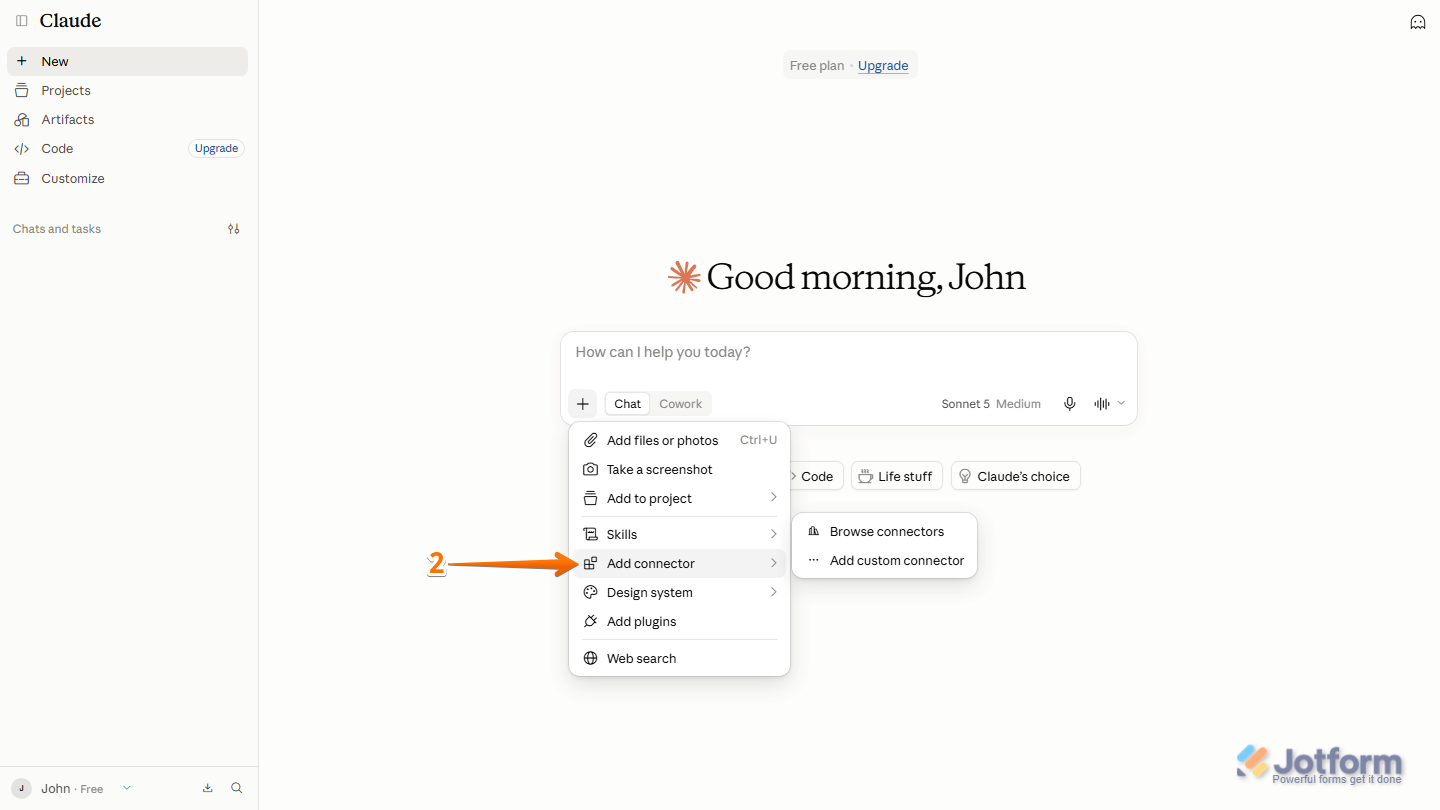Select the Claude's choice suggestion chip
This screenshot has width=1440, height=810.
pos(1016,476)
